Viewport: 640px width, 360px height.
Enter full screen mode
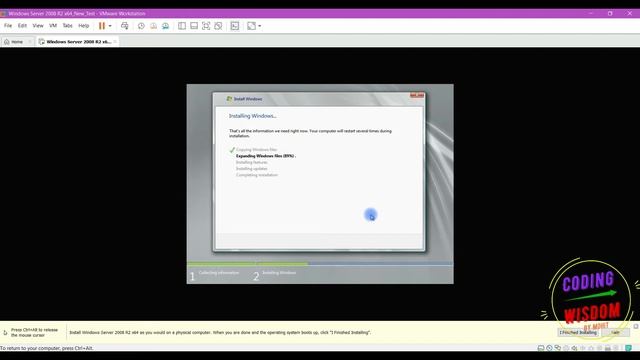206,26
